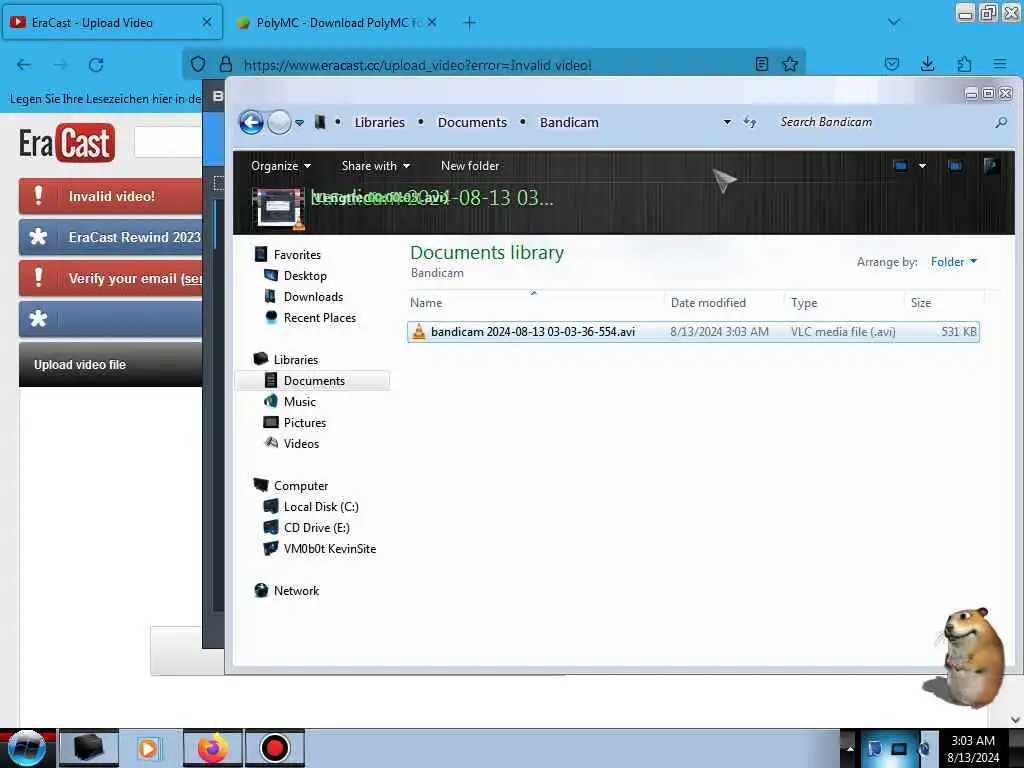The height and width of the screenshot is (768, 1024).
Task: Refresh the Explorer folder view
Action: [x=750, y=122]
